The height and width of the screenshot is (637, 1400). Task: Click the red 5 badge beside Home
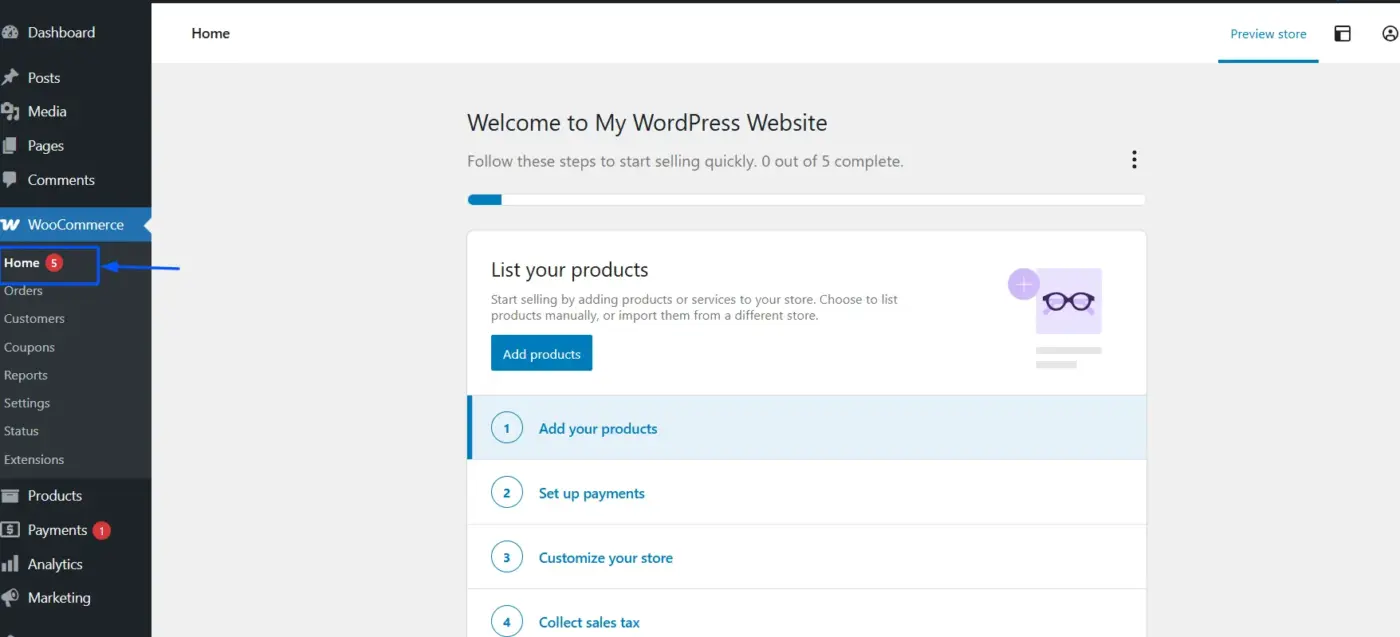(54, 263)
